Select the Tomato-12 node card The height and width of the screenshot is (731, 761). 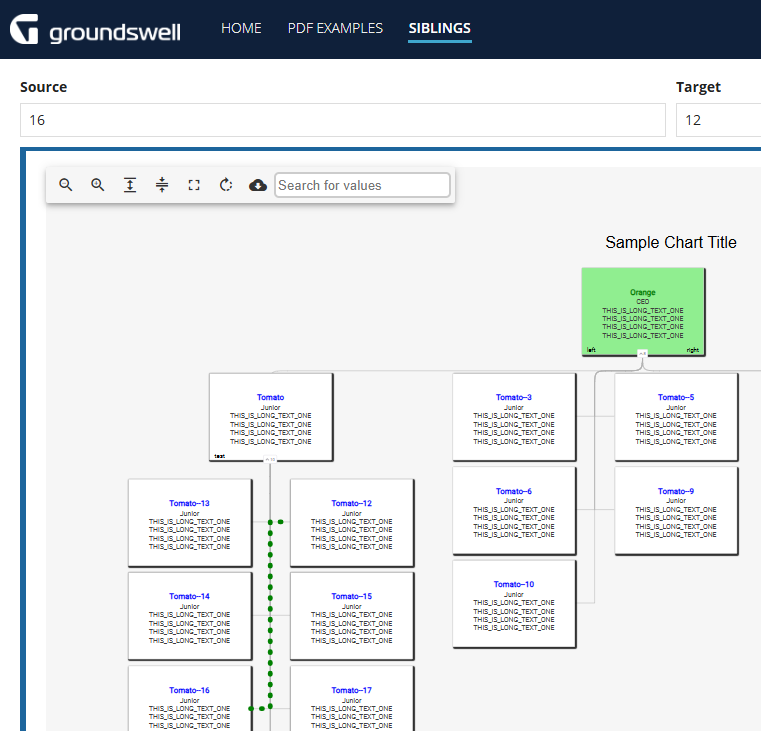[352, 523]
